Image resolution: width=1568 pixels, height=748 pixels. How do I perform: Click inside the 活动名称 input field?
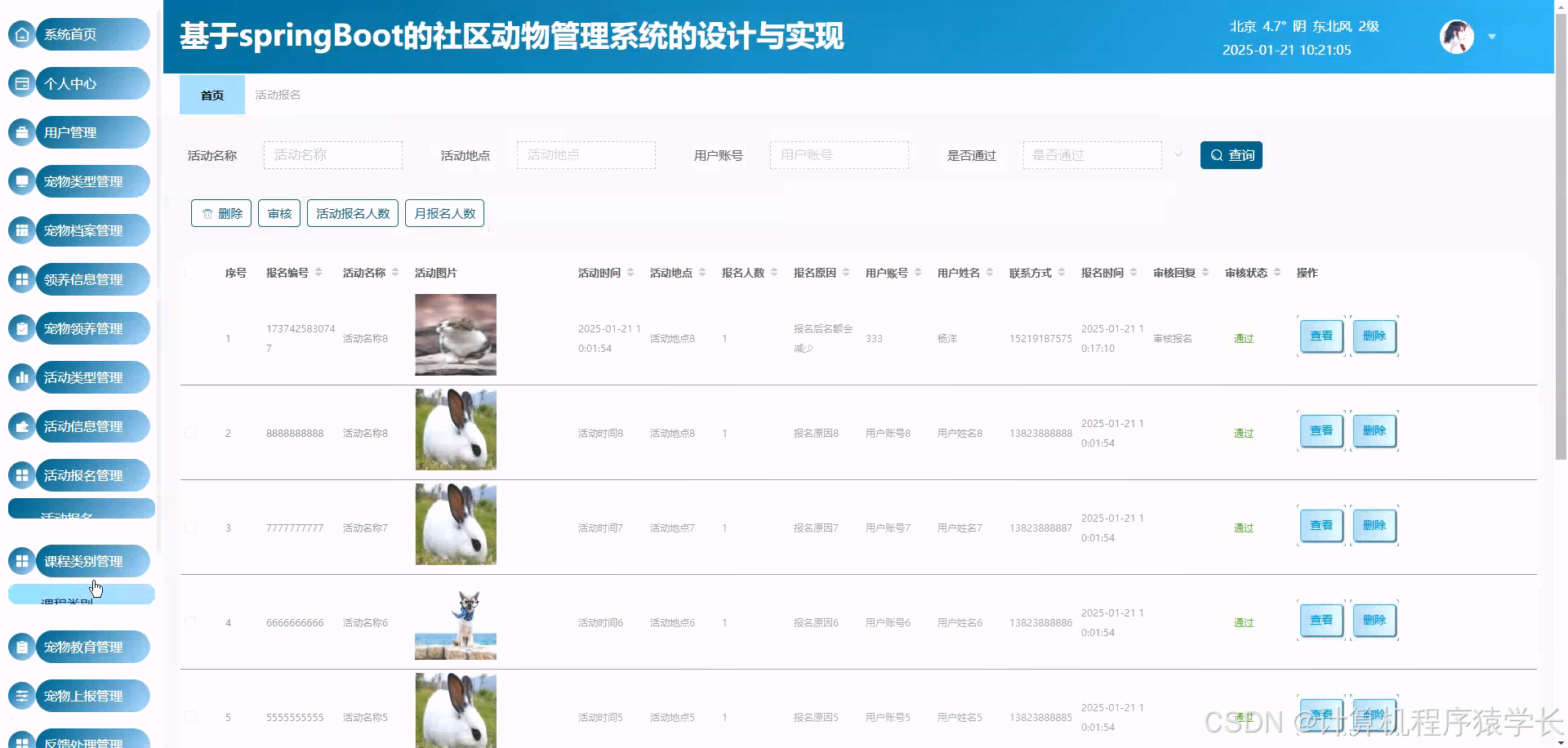click(x=332, y=154)
